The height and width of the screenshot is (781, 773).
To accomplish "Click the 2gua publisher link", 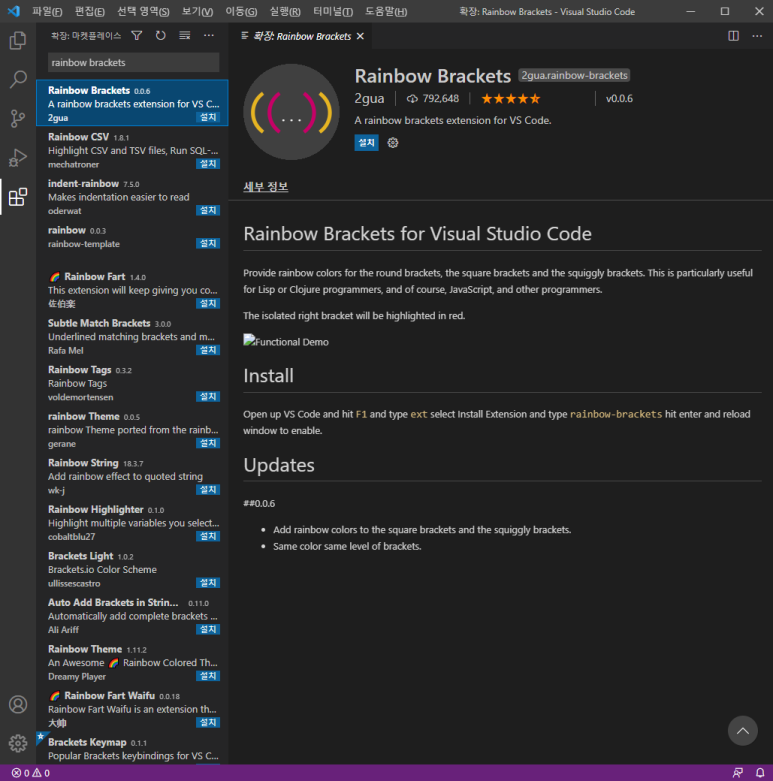I will 369,99.
